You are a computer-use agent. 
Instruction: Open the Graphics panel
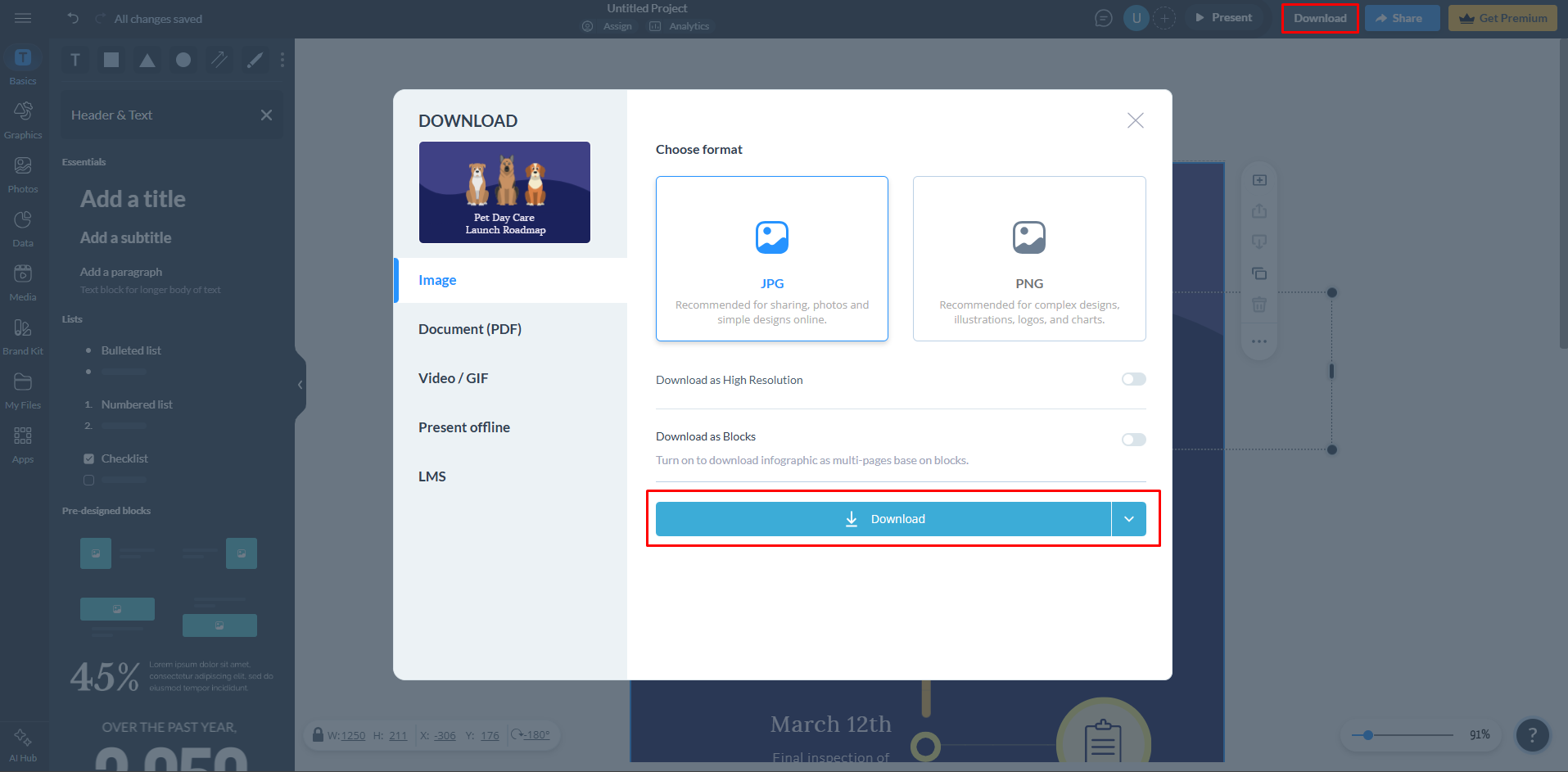[23, 119]
